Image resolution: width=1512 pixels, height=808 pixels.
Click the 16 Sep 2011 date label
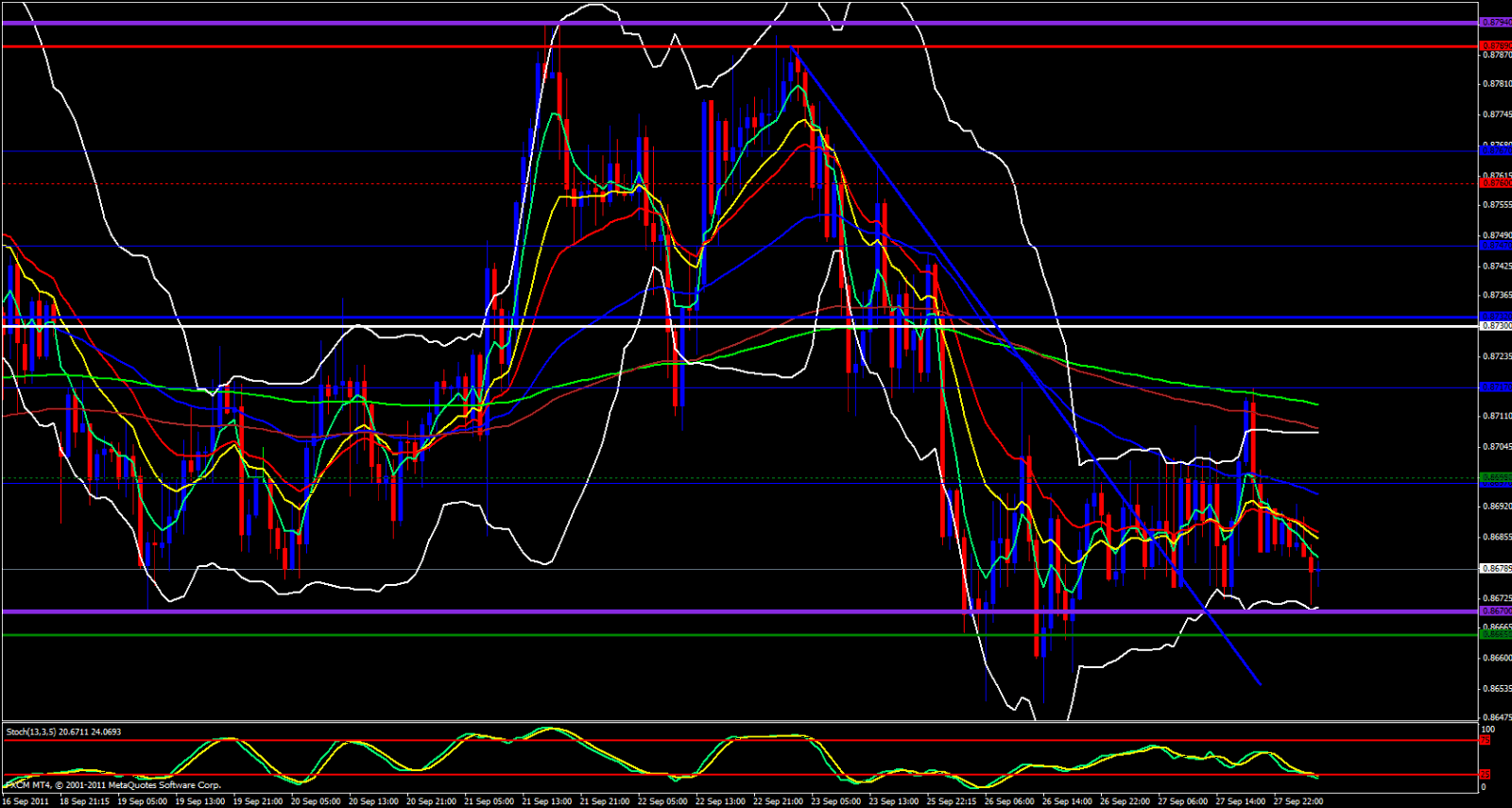[x=26, y=801]
